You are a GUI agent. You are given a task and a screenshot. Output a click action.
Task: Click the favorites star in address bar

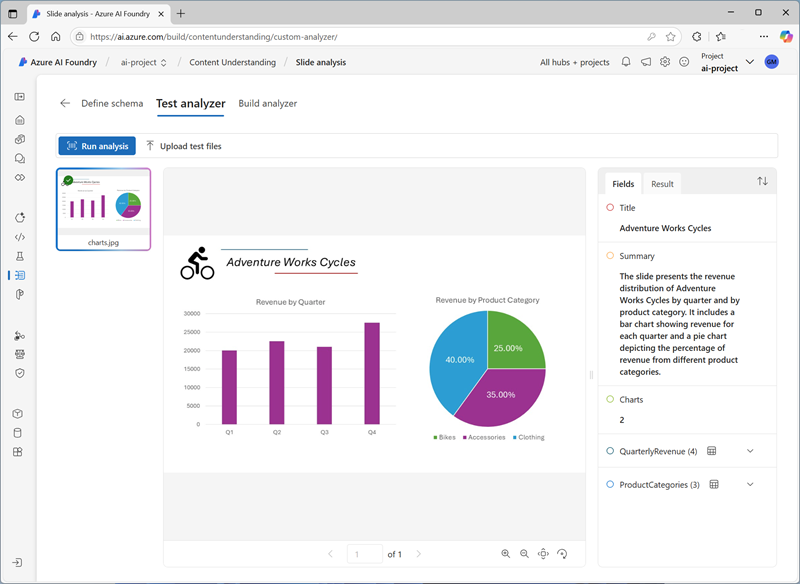click(670, 37)
